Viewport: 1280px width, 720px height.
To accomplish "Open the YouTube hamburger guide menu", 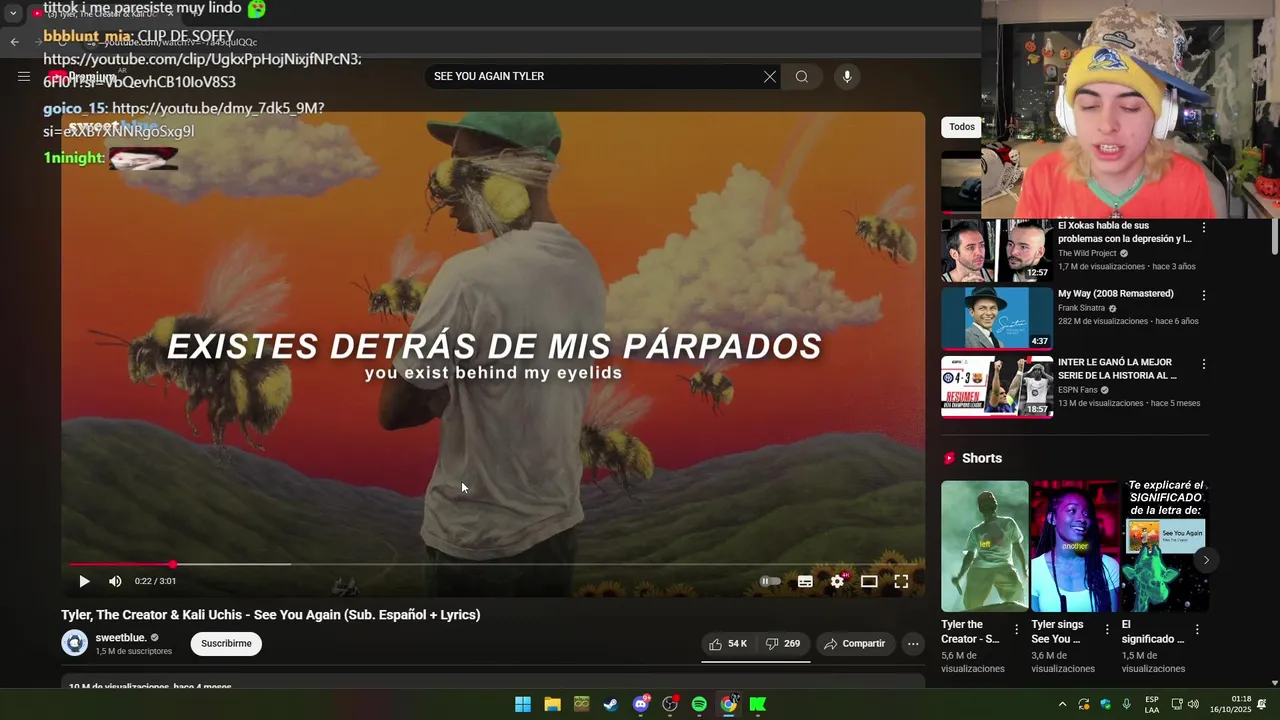I will click(24, 76).
